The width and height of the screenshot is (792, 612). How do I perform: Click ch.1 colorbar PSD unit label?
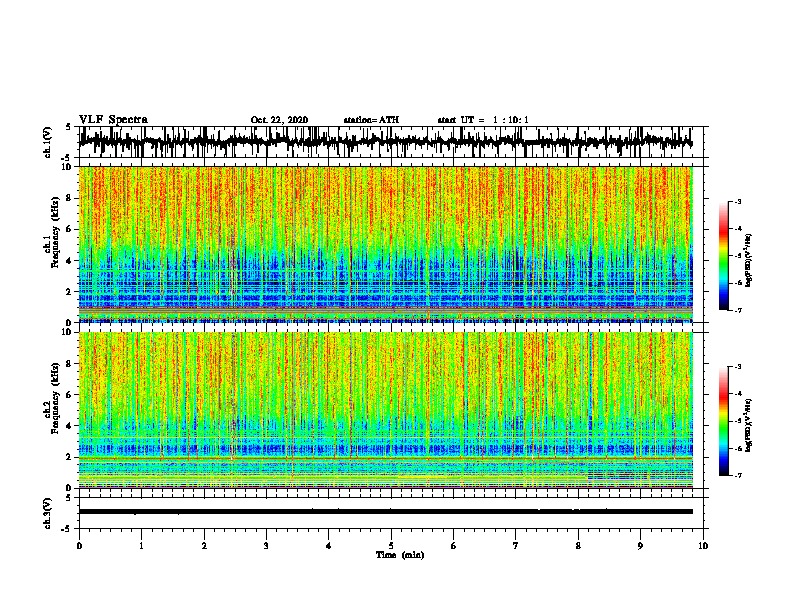click(x=749, y=260)
